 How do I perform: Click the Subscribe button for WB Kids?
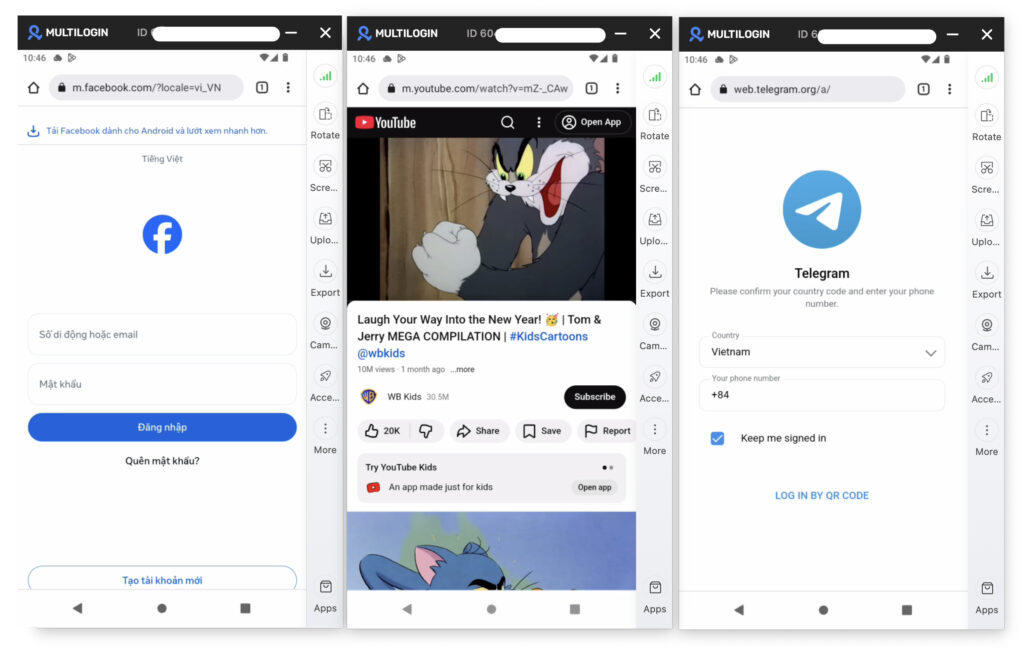tap(594, 397)
